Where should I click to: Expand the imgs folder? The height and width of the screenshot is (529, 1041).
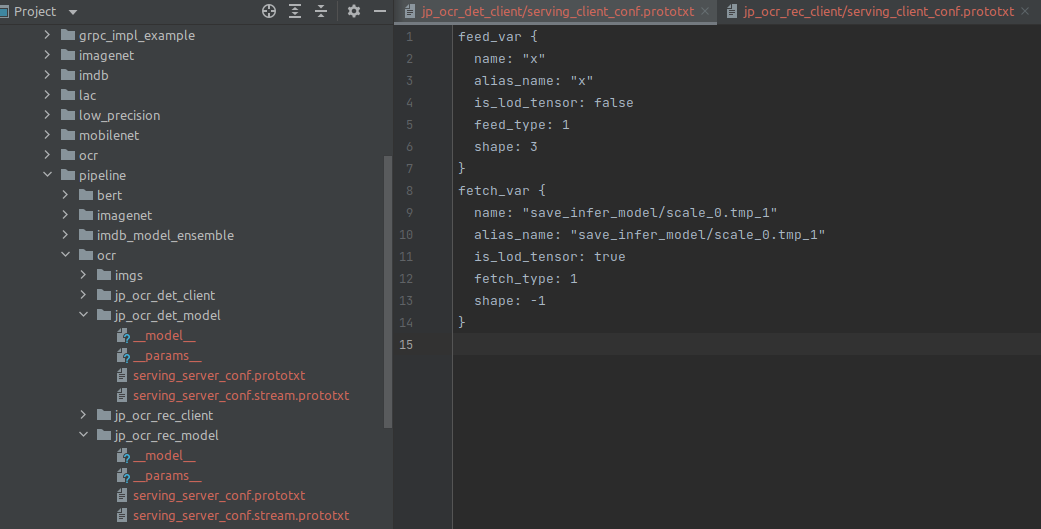pos(83,275)
